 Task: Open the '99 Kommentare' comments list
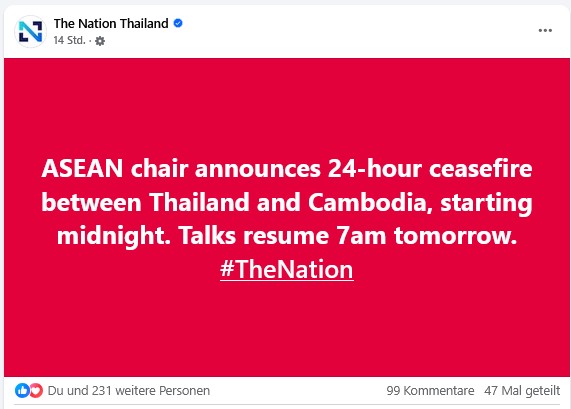point(430,390)
